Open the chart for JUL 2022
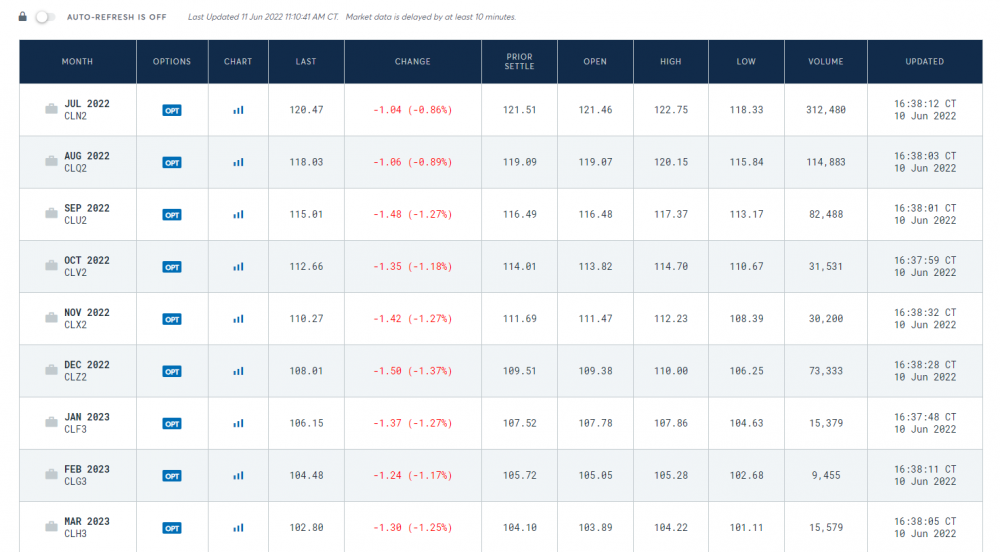Screen dimensions: 1000x552 (x=238, y=110)
